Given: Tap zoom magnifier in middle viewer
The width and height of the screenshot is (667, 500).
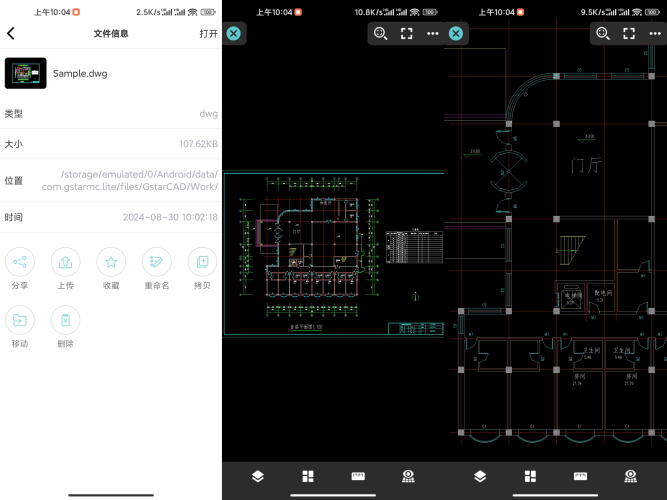Looking at the screenshot, I should [380, 33].
